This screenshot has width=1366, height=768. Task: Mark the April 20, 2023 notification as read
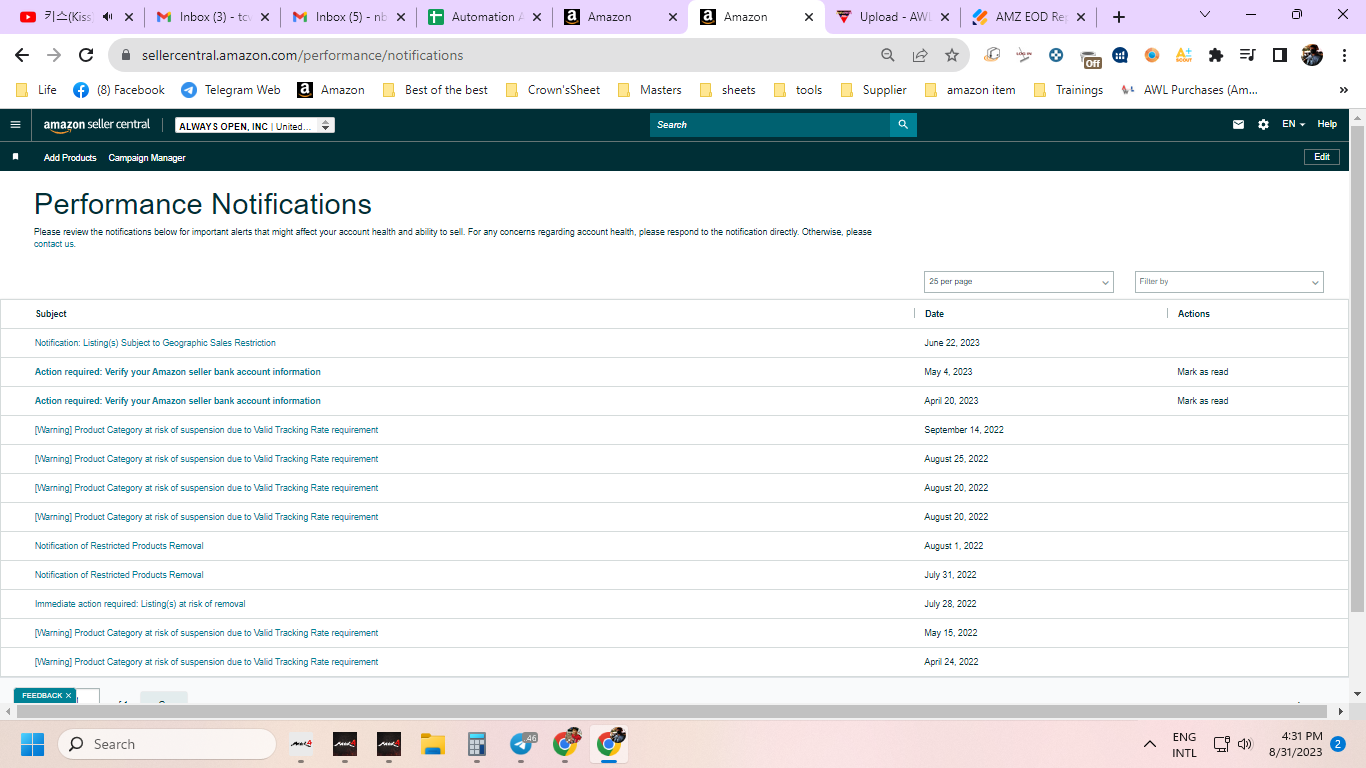[1203, 401]
